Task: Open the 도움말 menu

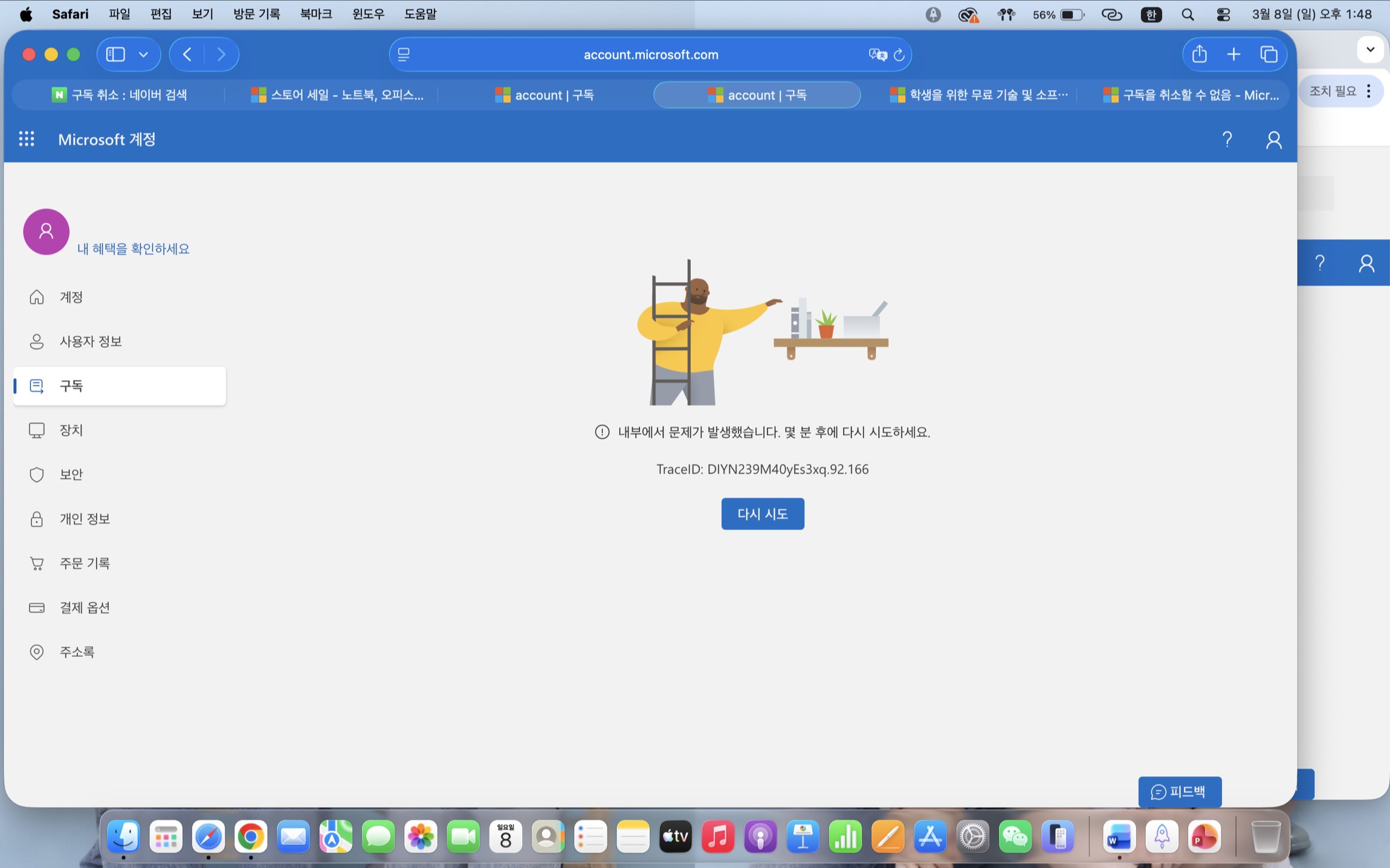Action: 421,14
